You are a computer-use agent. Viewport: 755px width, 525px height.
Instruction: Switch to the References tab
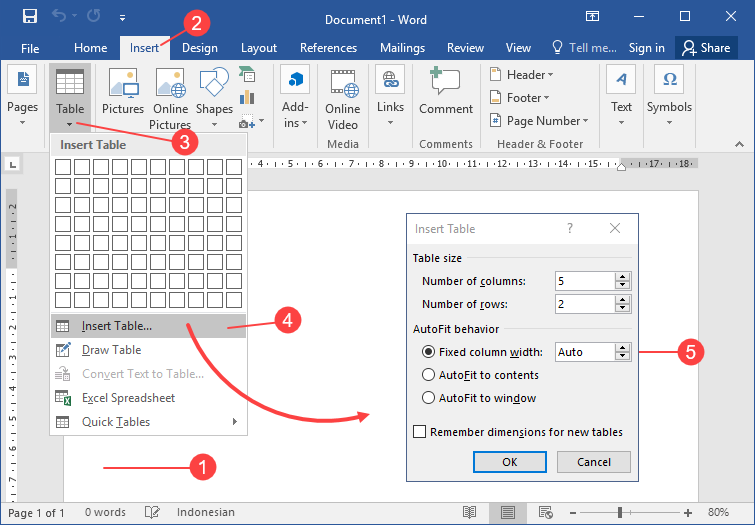click(x=328, y=48)
